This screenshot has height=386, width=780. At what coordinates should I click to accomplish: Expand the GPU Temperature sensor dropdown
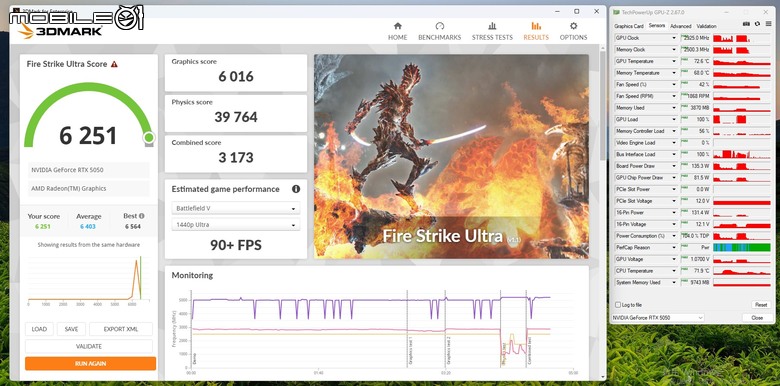click(675, 61)
